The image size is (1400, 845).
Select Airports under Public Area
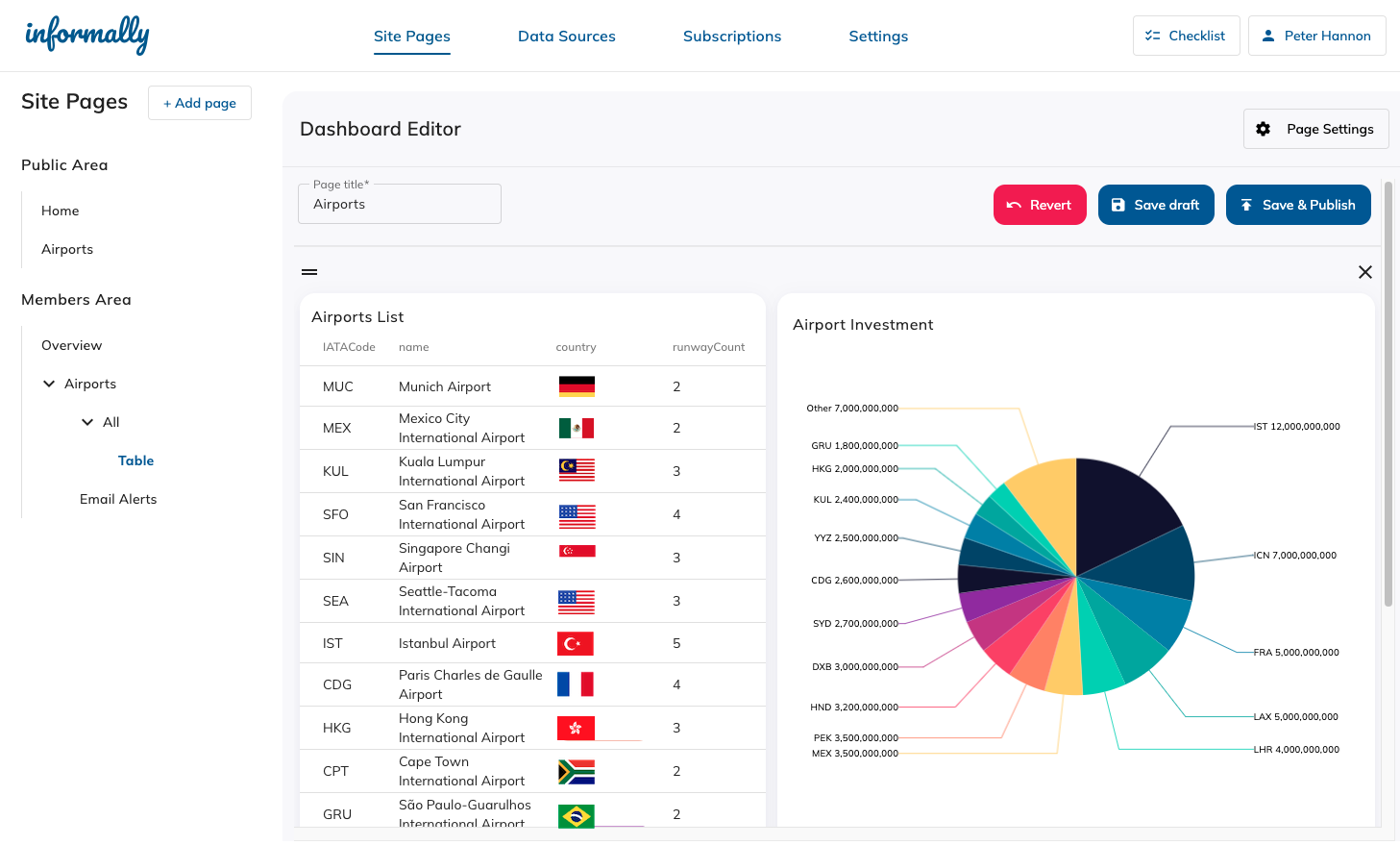(67, 249)
